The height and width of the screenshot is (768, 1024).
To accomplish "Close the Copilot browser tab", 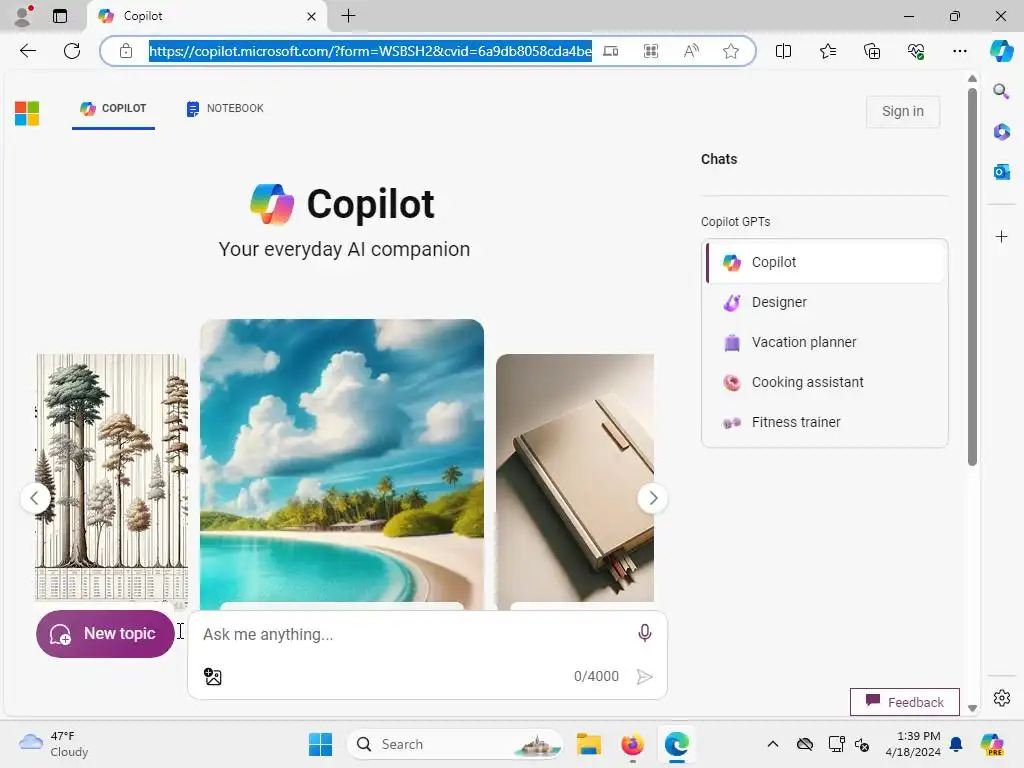I will coord(312,16).
